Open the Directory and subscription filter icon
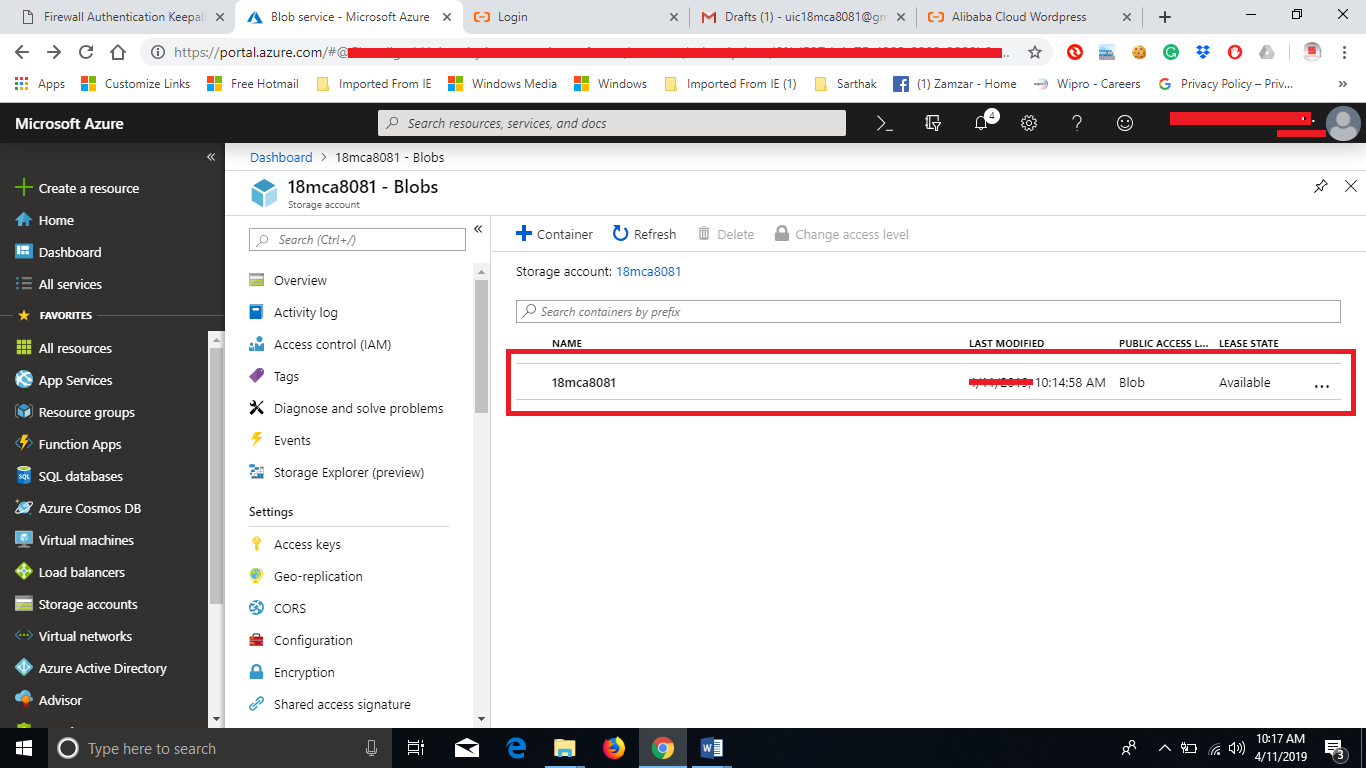1366x768 pixels. (x=933, y=123)
